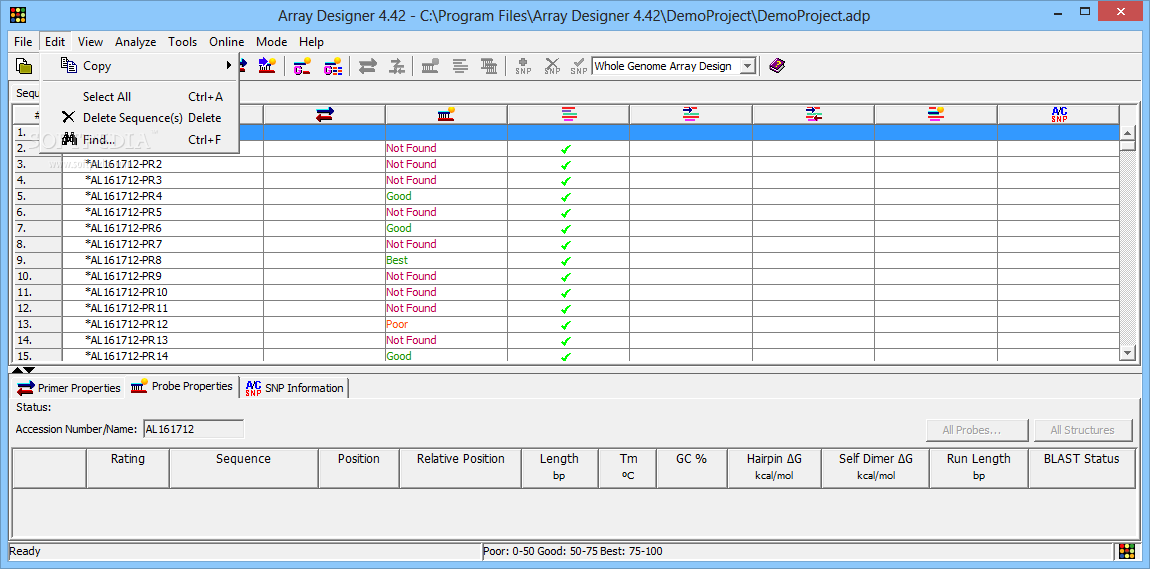Switch to the Probe Properties tab
Screen dimensions: 1150x569
tap(182, 386)
